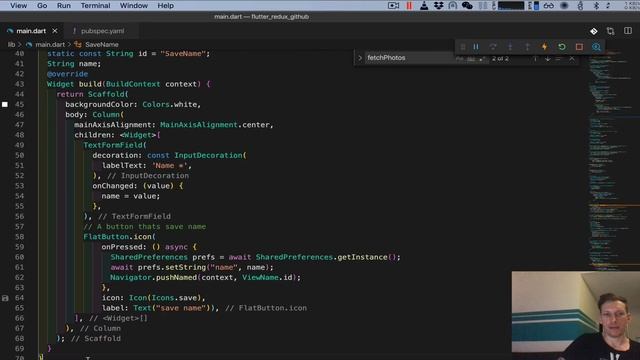The width and height of the screenshot is (640, 360).
Task: Switch to pubspec.yaml tab
Action: pyautogui.click(x=102, y=31)
